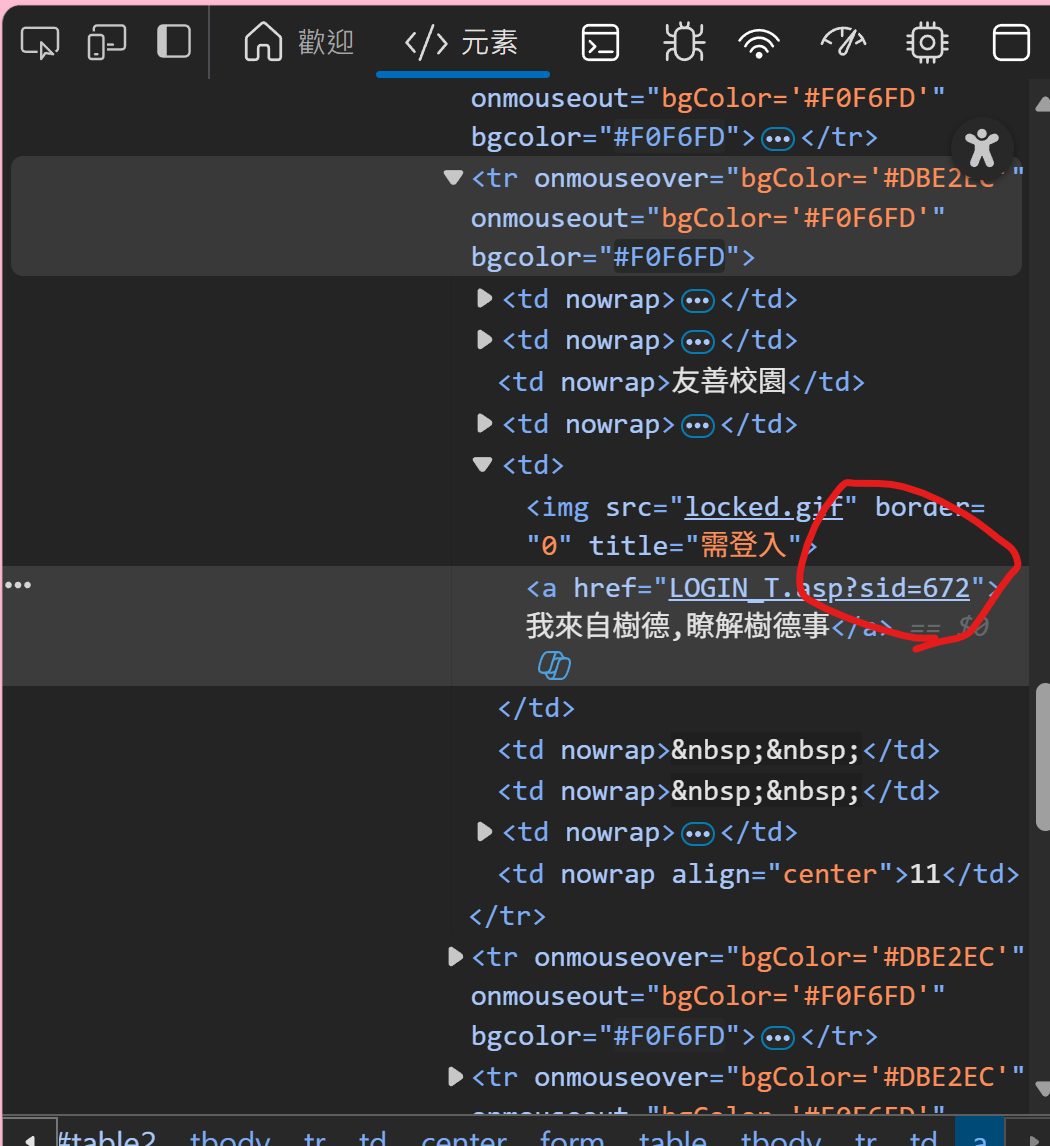The height and width of the screenshot is (1146, 1050).
Task: Open the Sources bug icon tool
Action: [684, 42]
